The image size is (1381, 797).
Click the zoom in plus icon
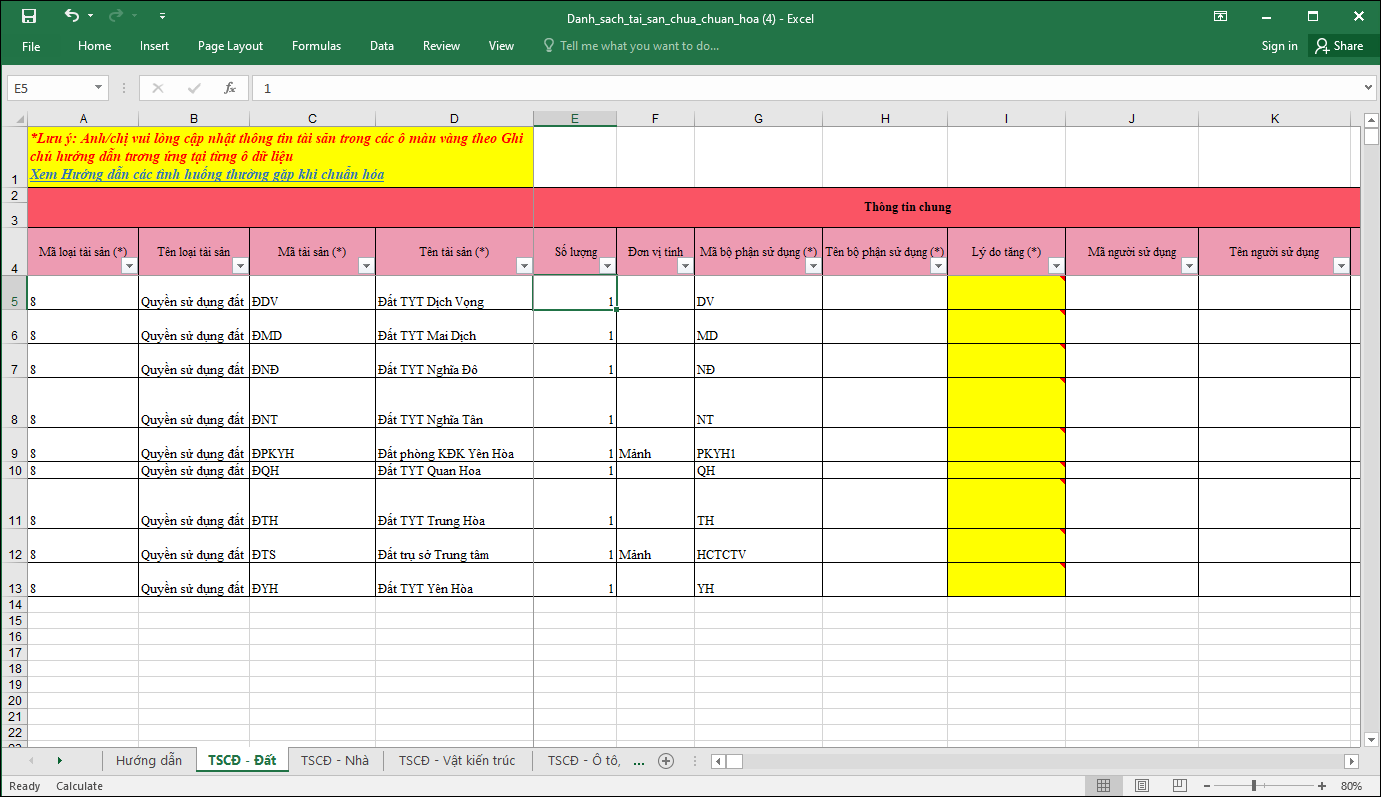pyautogui.click(x=1322, y=786)
